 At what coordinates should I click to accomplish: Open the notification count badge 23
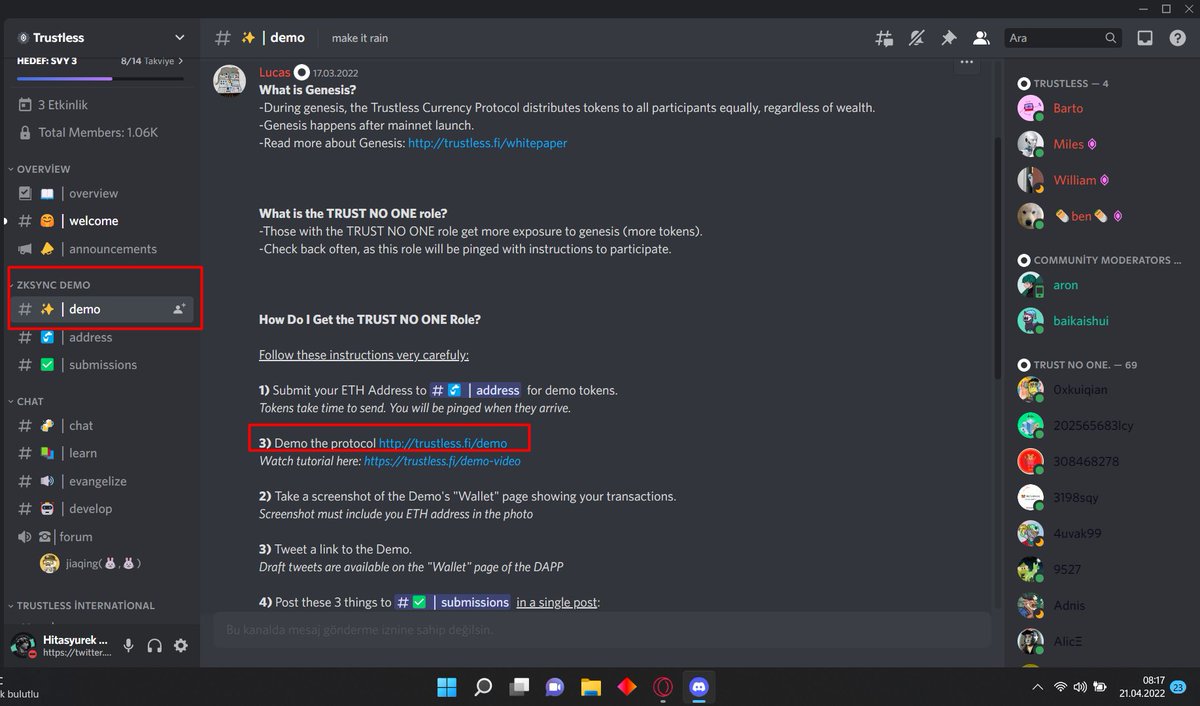[1178, 687]
